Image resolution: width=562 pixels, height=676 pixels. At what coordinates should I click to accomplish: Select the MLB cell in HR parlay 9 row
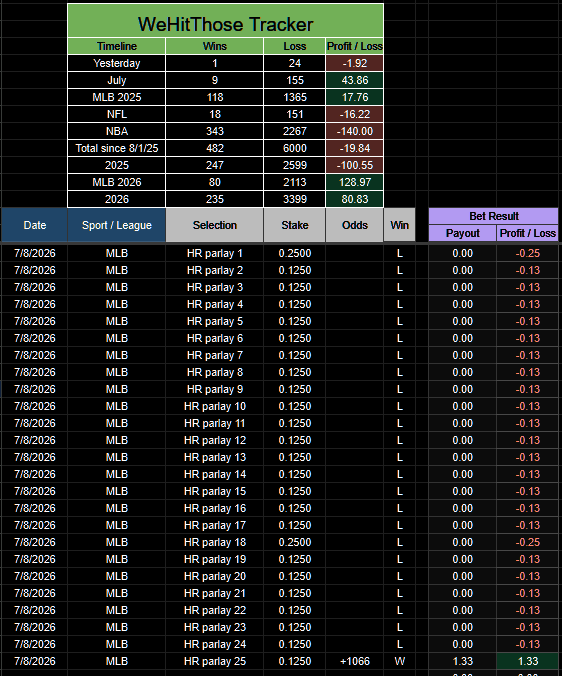(x=116, y=389)
